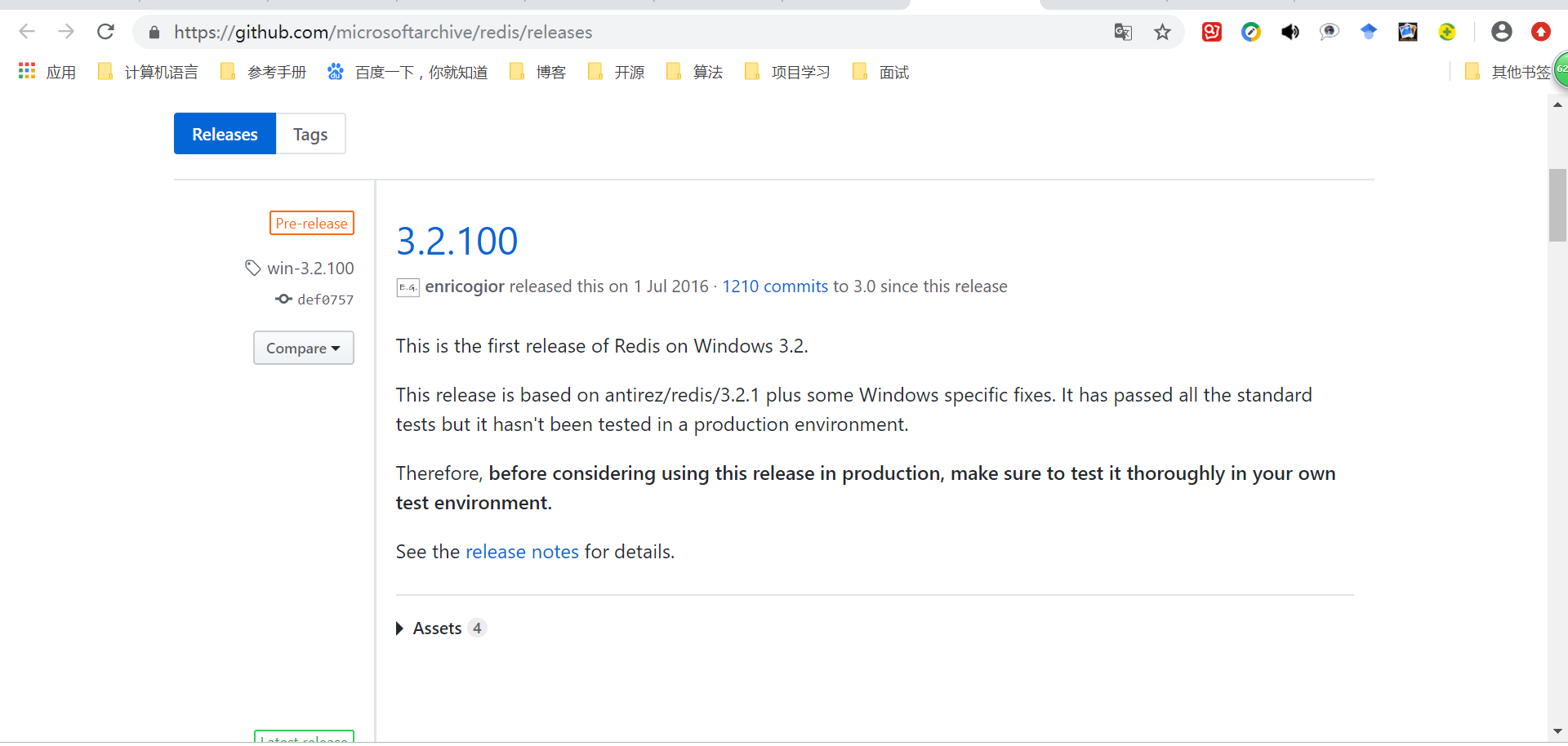Switch to the Tags tab

tap(310, 134)
